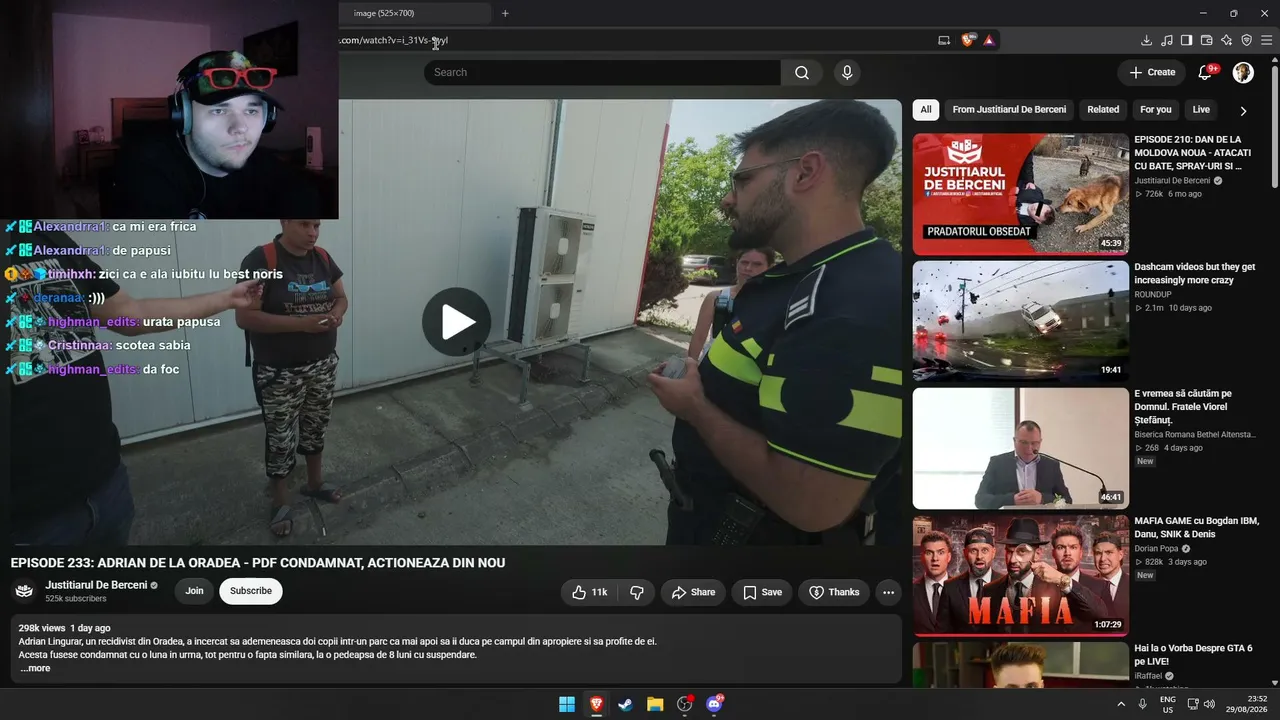This screenshot has width=1280, height=720.
Task: Click the Join channel button
Action: tap(194, 591)
